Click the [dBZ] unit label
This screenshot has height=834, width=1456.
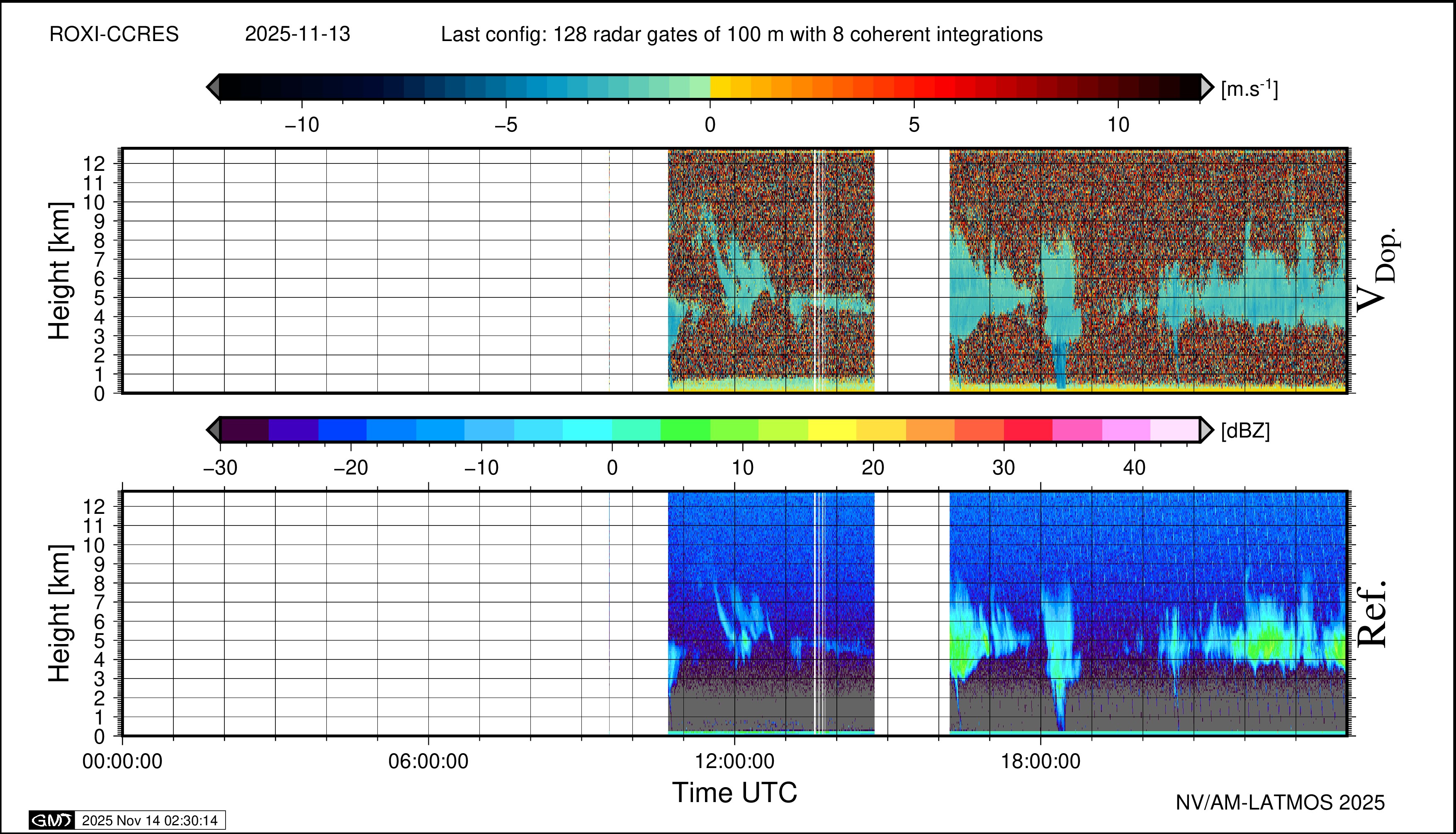click(1245, 431)
